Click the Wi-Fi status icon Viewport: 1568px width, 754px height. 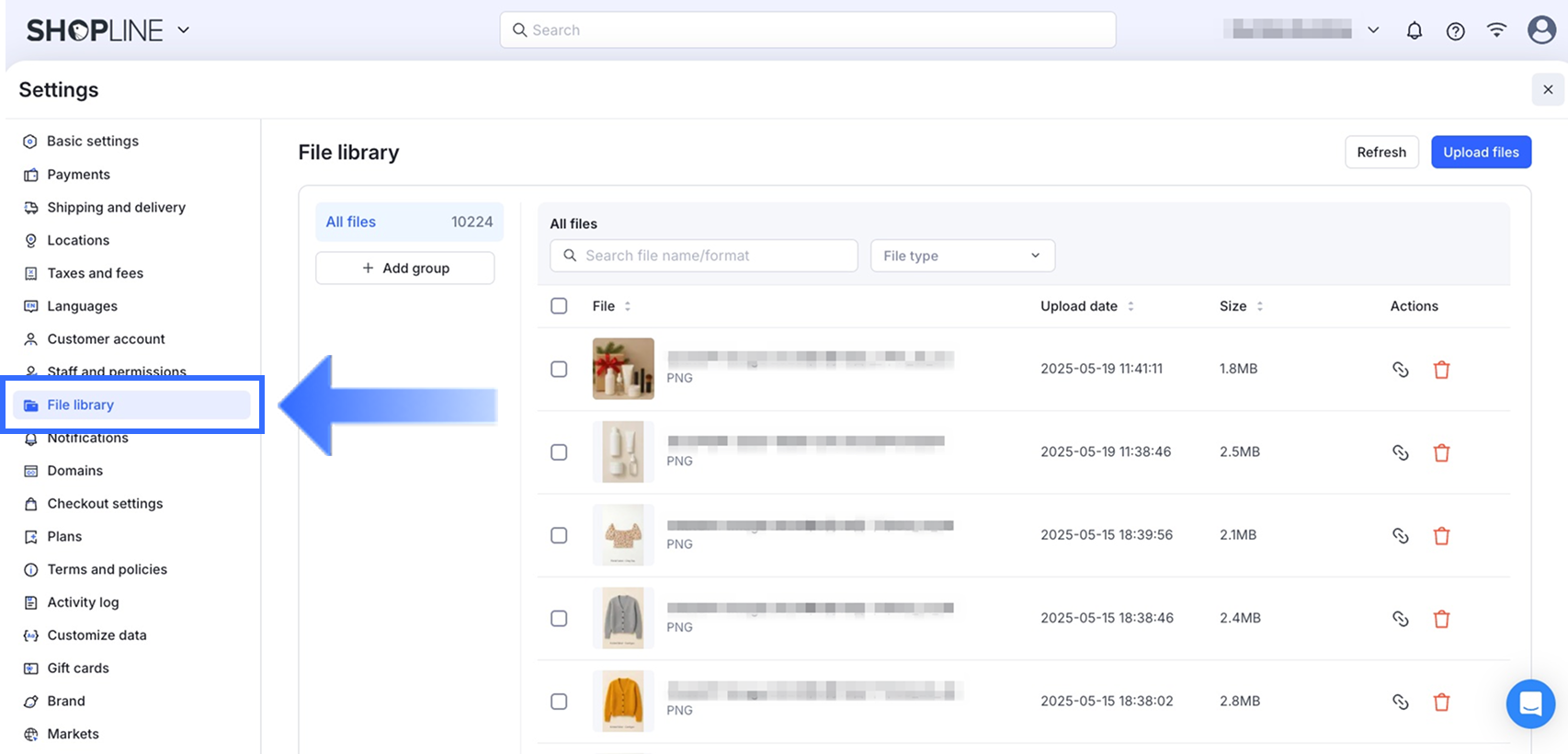point(1496,30)
